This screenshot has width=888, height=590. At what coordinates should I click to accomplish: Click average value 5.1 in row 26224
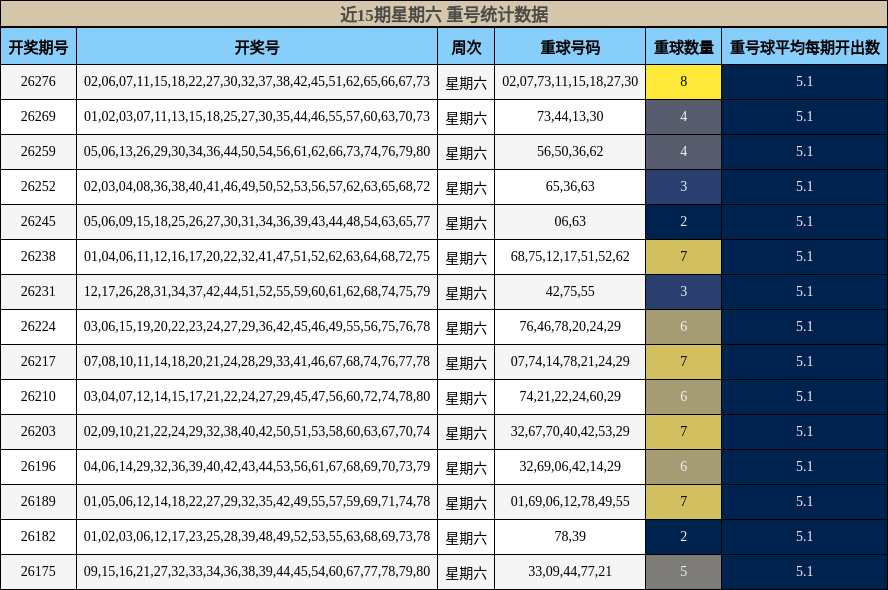tap(805, 327)
